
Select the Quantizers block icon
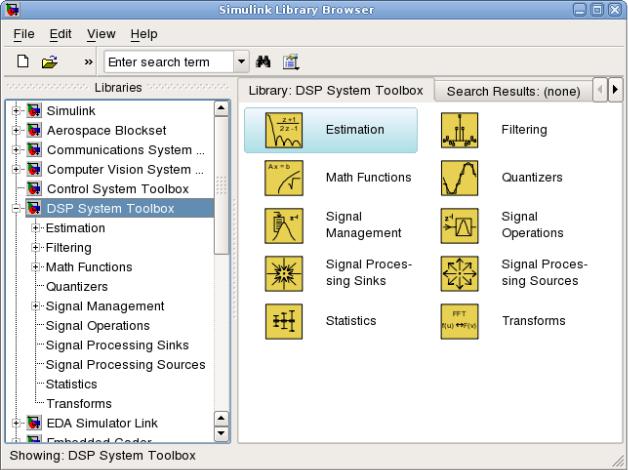459,178
